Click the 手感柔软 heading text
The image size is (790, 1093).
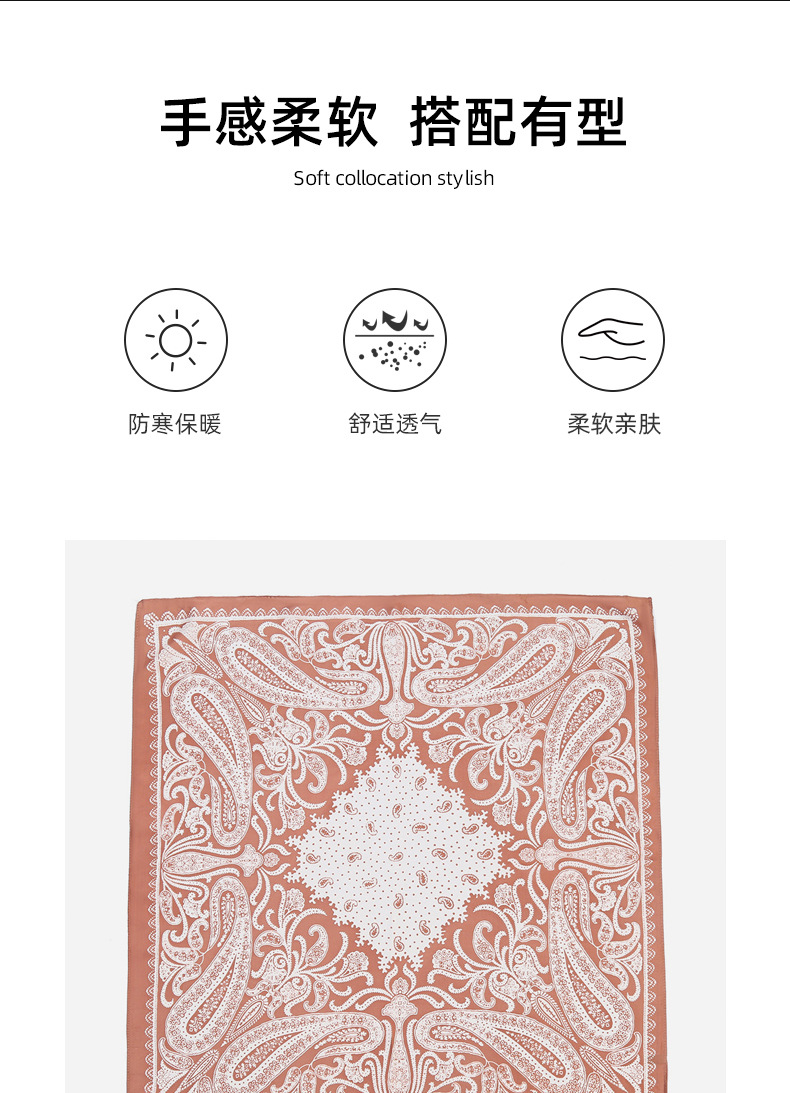click(x=269, y=123)
